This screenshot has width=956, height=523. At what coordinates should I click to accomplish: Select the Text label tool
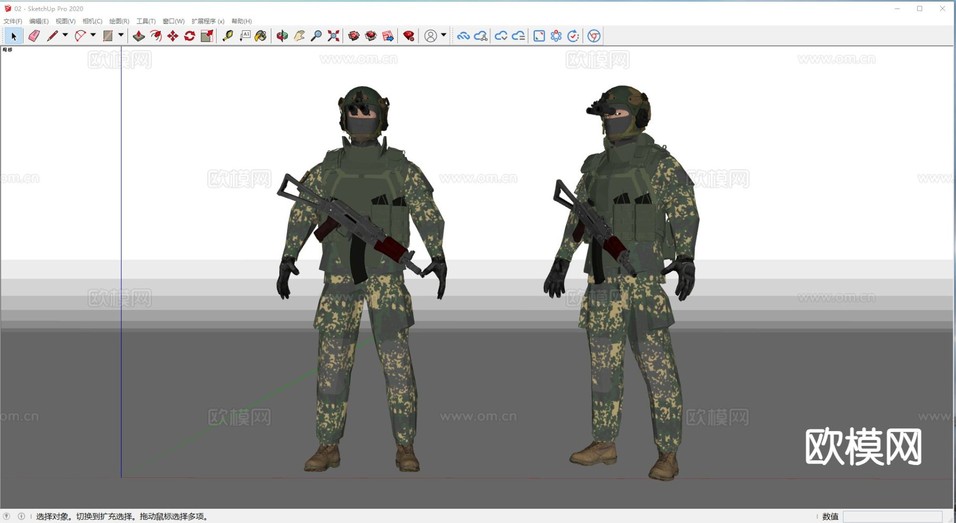coord(244,36)
